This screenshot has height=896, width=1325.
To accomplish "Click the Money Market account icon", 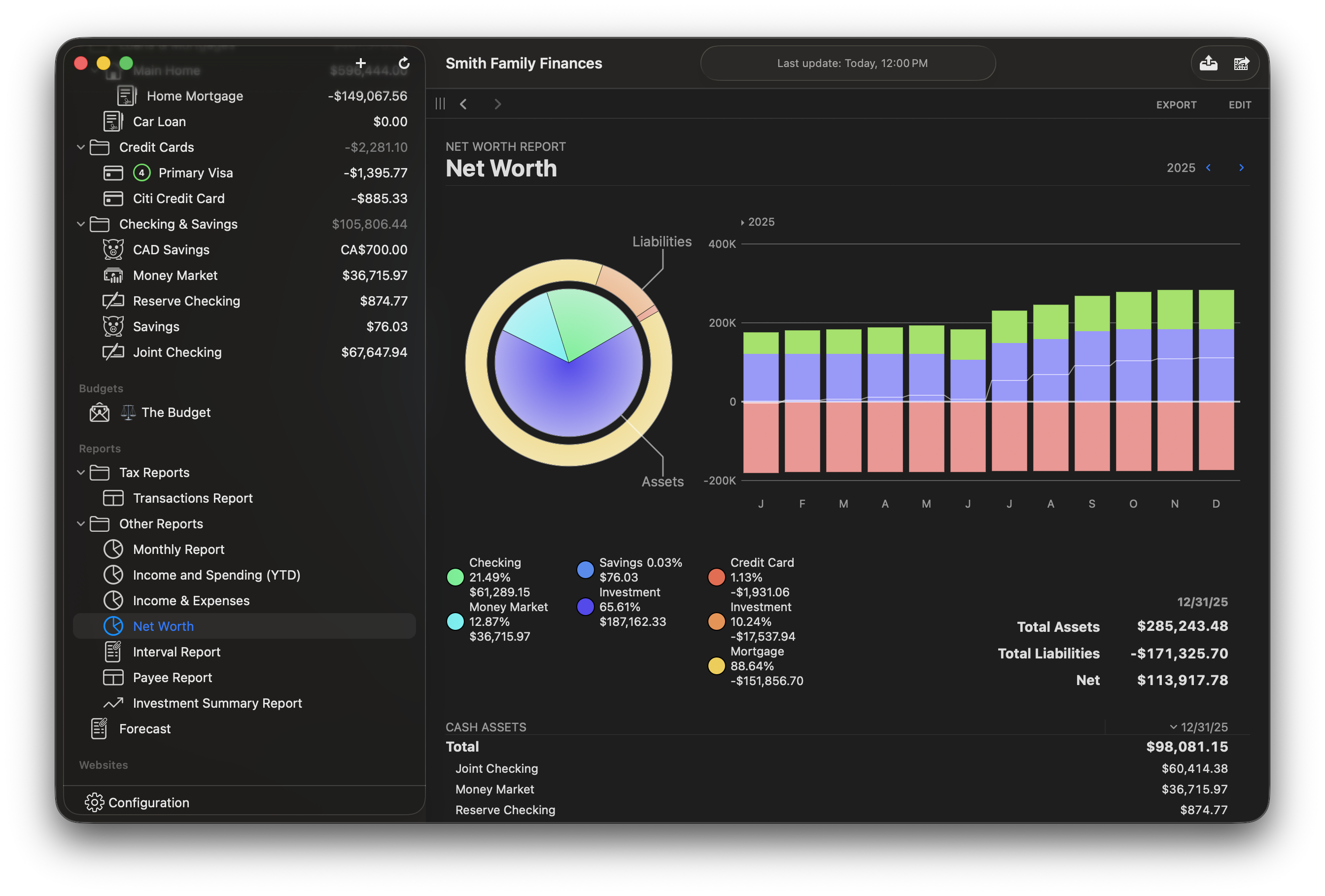I will tap(113, 276).
